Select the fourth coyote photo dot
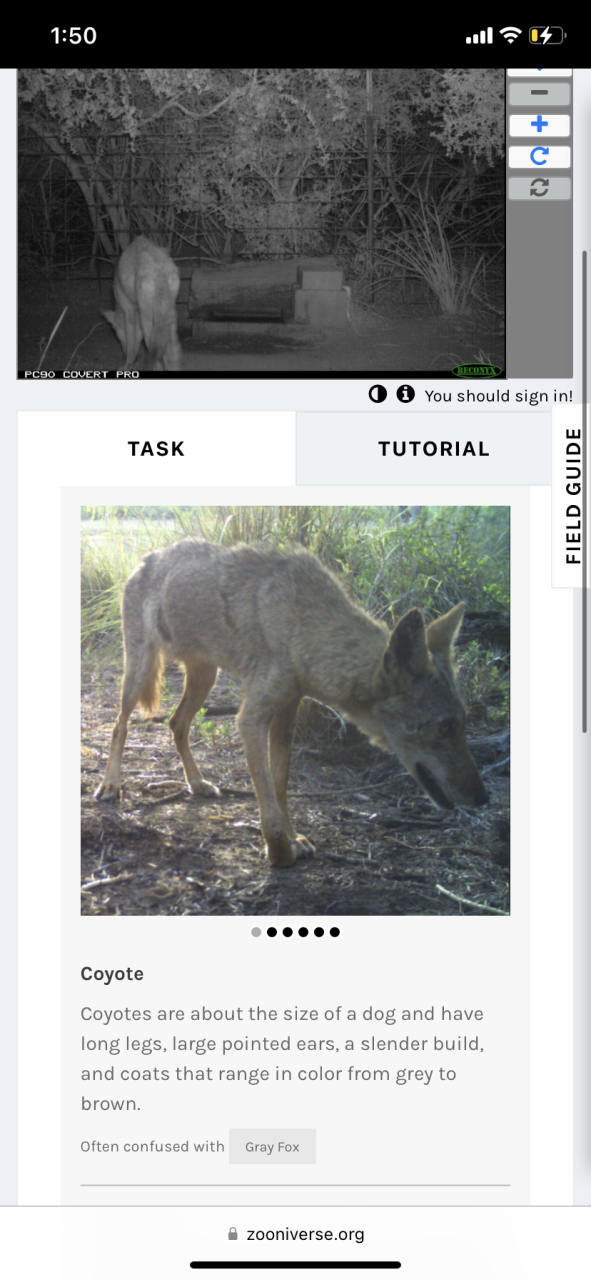This screenshot has height=1280, width=591. coord(303,932)
